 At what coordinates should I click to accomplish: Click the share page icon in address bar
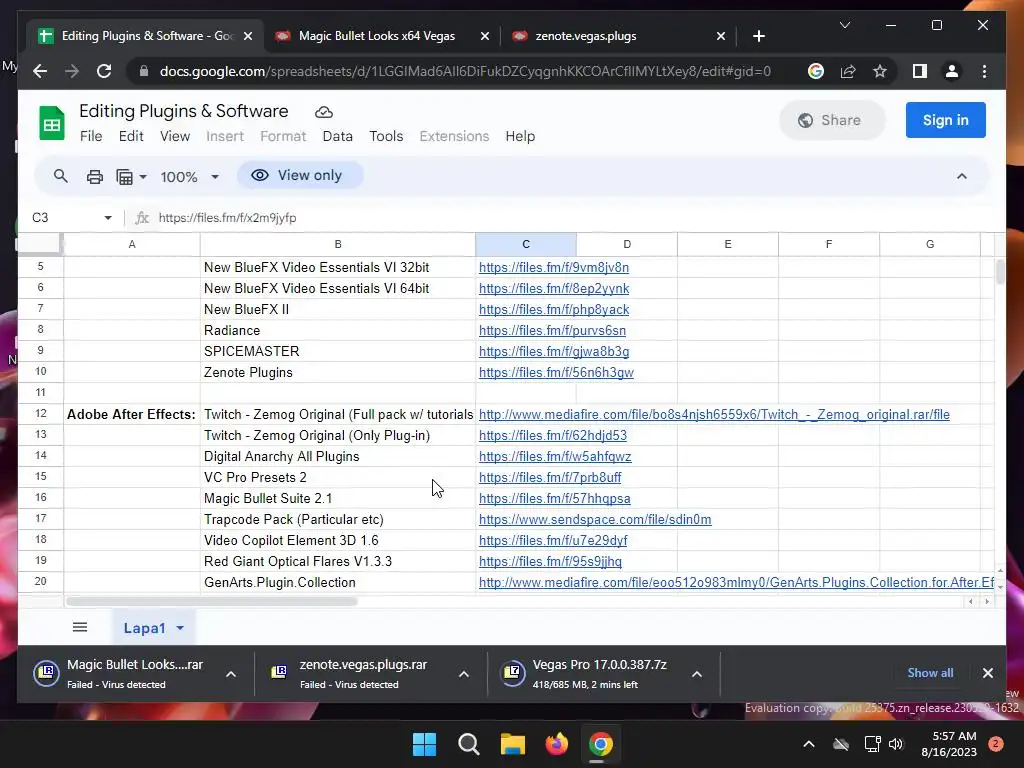click(848, 71)
